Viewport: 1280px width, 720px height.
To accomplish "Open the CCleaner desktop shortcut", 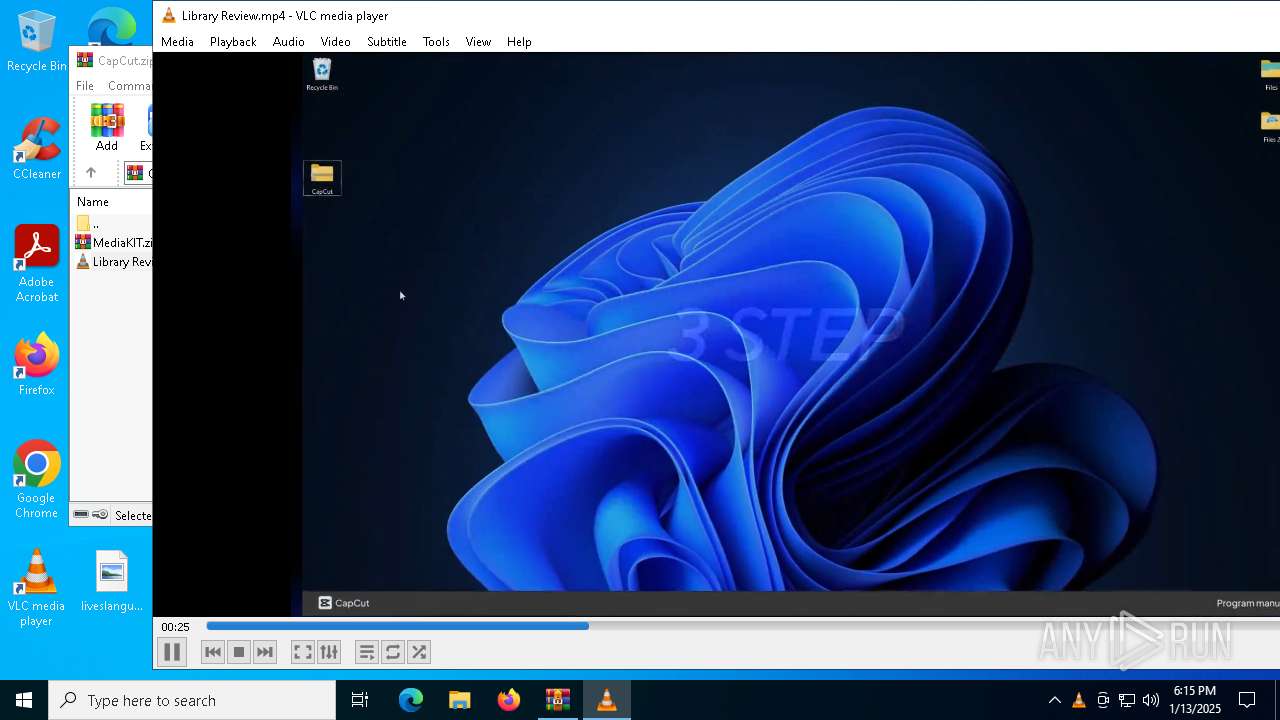I will [x=37, y=149].
